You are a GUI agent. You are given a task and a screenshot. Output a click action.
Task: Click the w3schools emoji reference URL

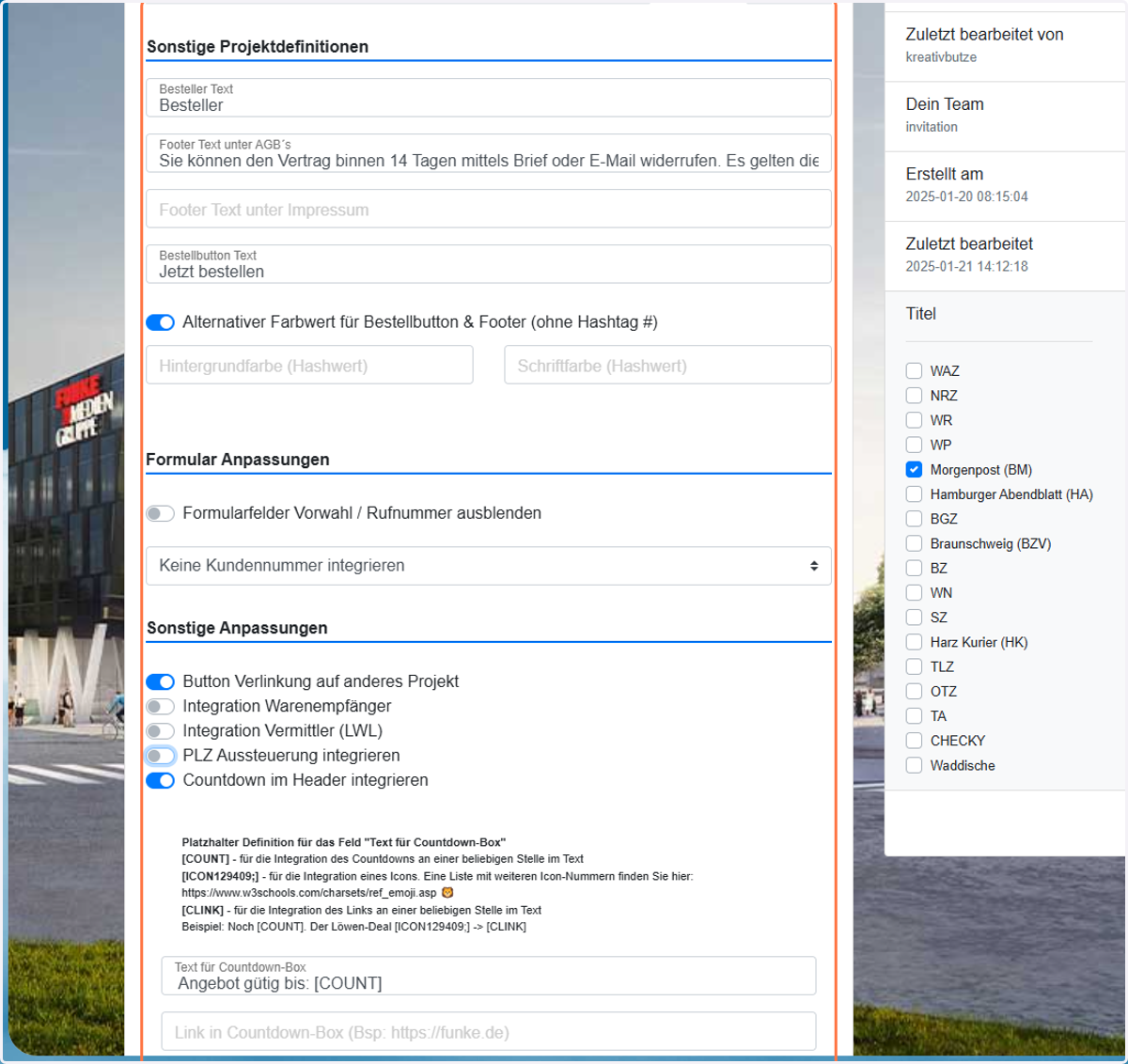[309, 893]
